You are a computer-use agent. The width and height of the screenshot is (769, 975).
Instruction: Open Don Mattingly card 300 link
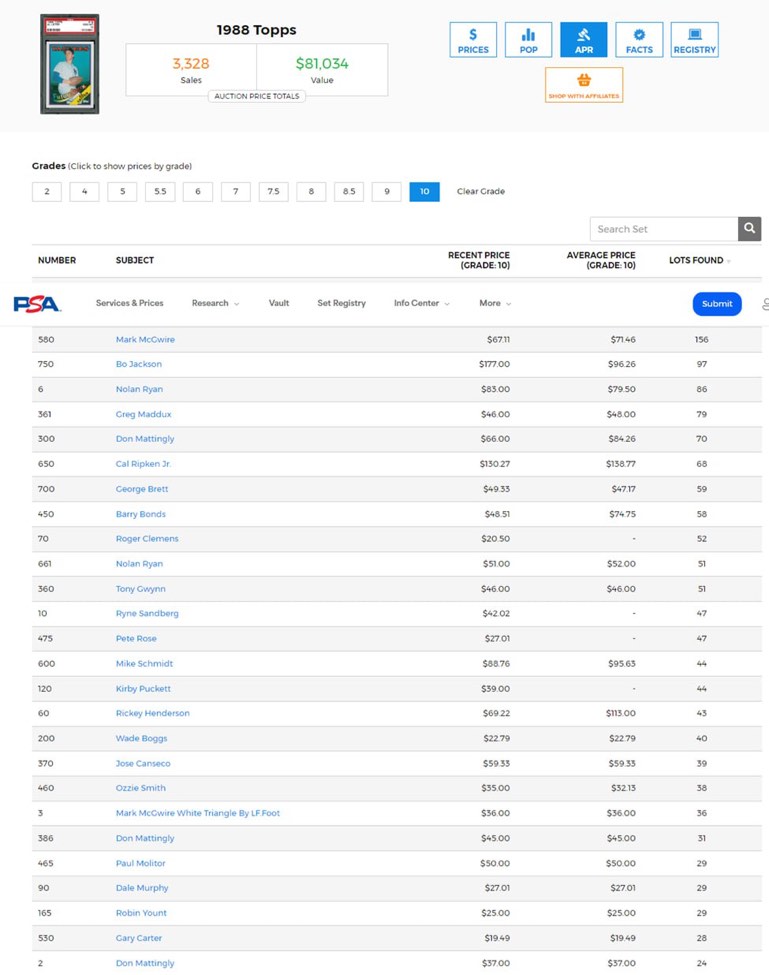click(145, 439)
